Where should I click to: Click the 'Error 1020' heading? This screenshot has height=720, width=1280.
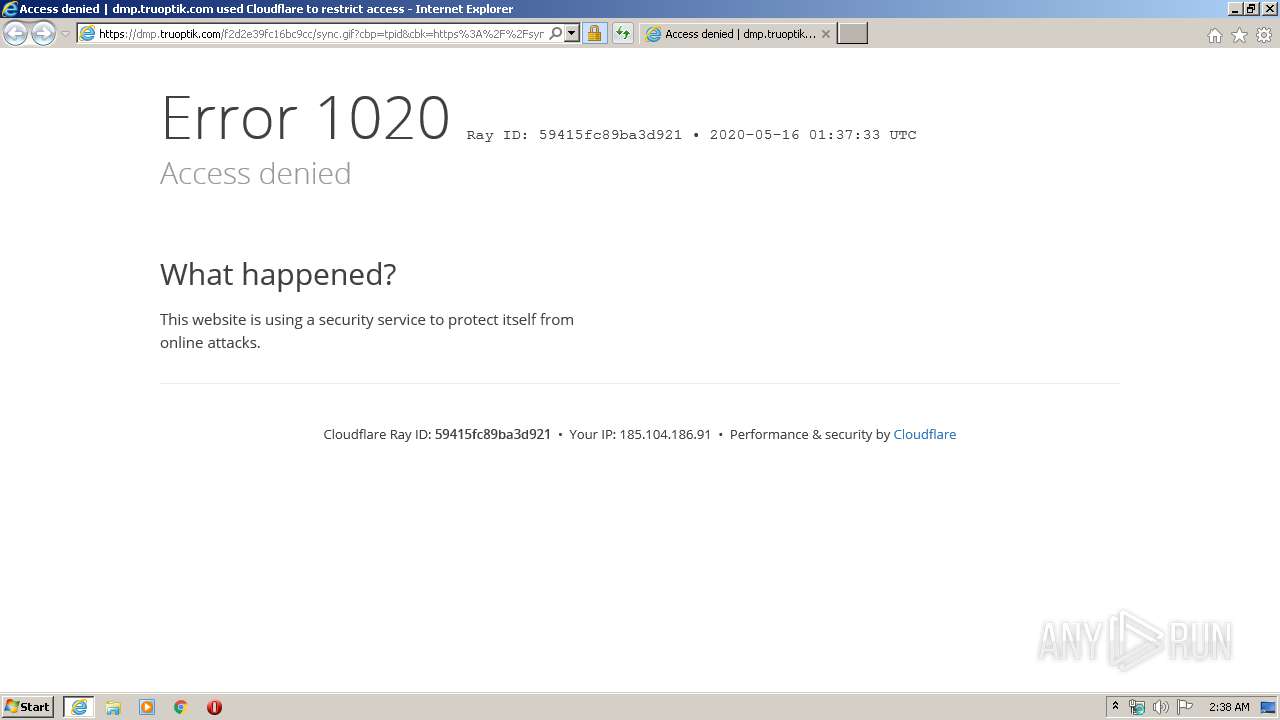305,117
